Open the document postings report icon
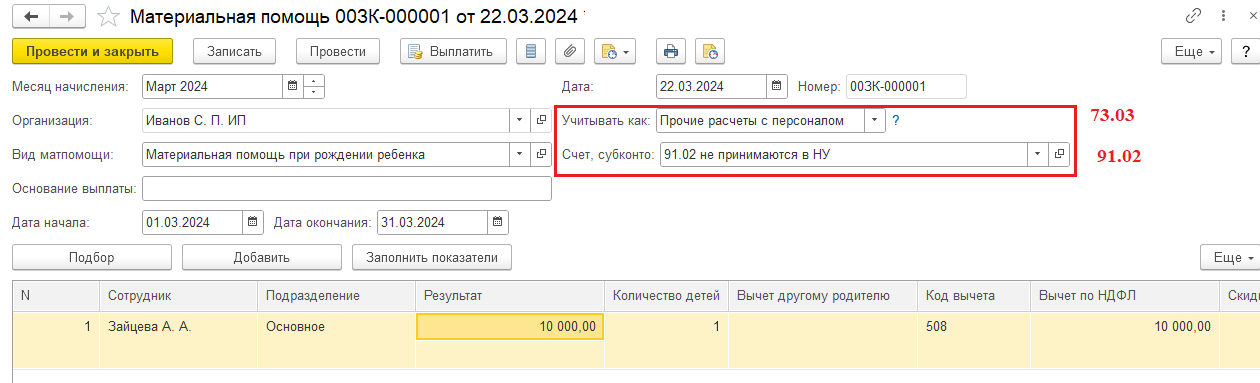The width and height of the screenshot is (1260, 383). (531, 51)
